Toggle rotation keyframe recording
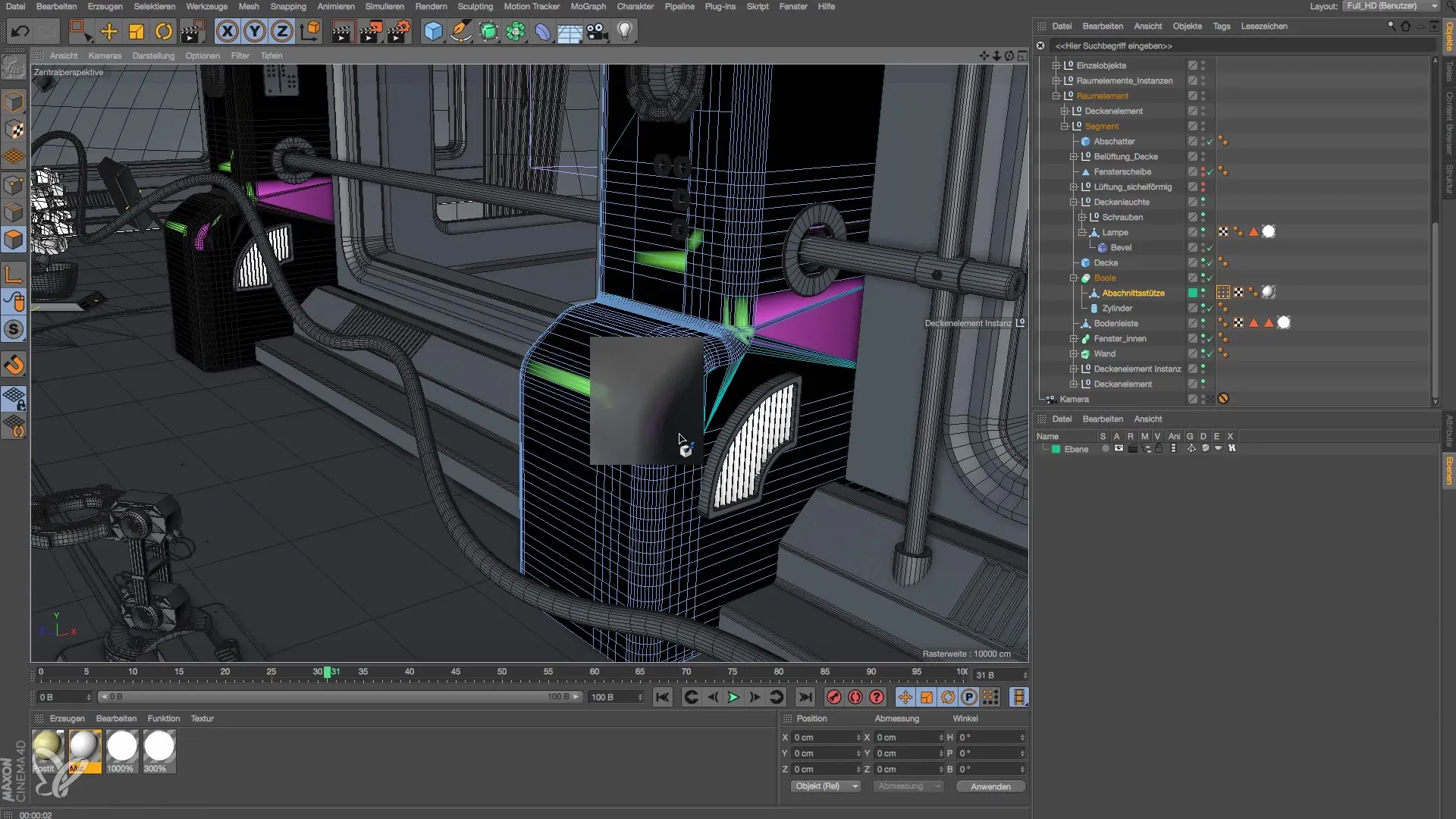This screenshot has height=819, width=1456. point(948,697)
